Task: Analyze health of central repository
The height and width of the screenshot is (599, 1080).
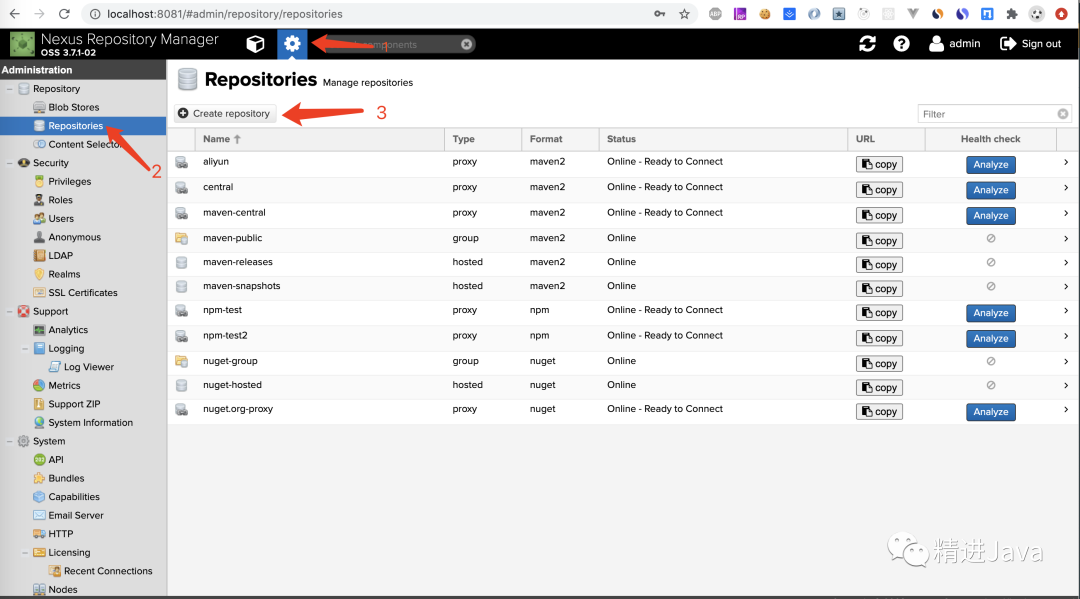Action: [990, 190]
